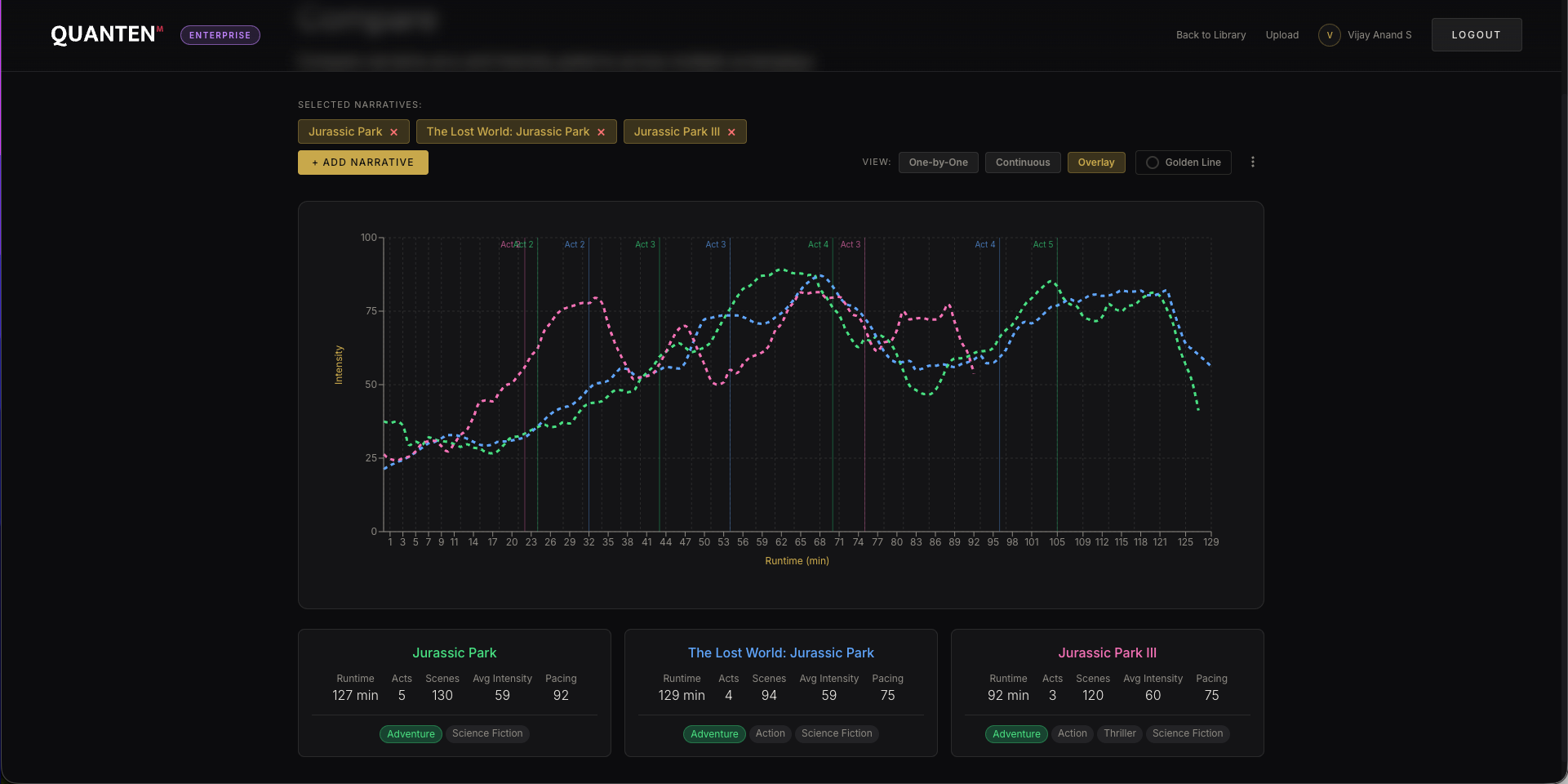Click the Add Narrative button
The width and height of the screenshot is (1568, 784).
pos(362,163)
